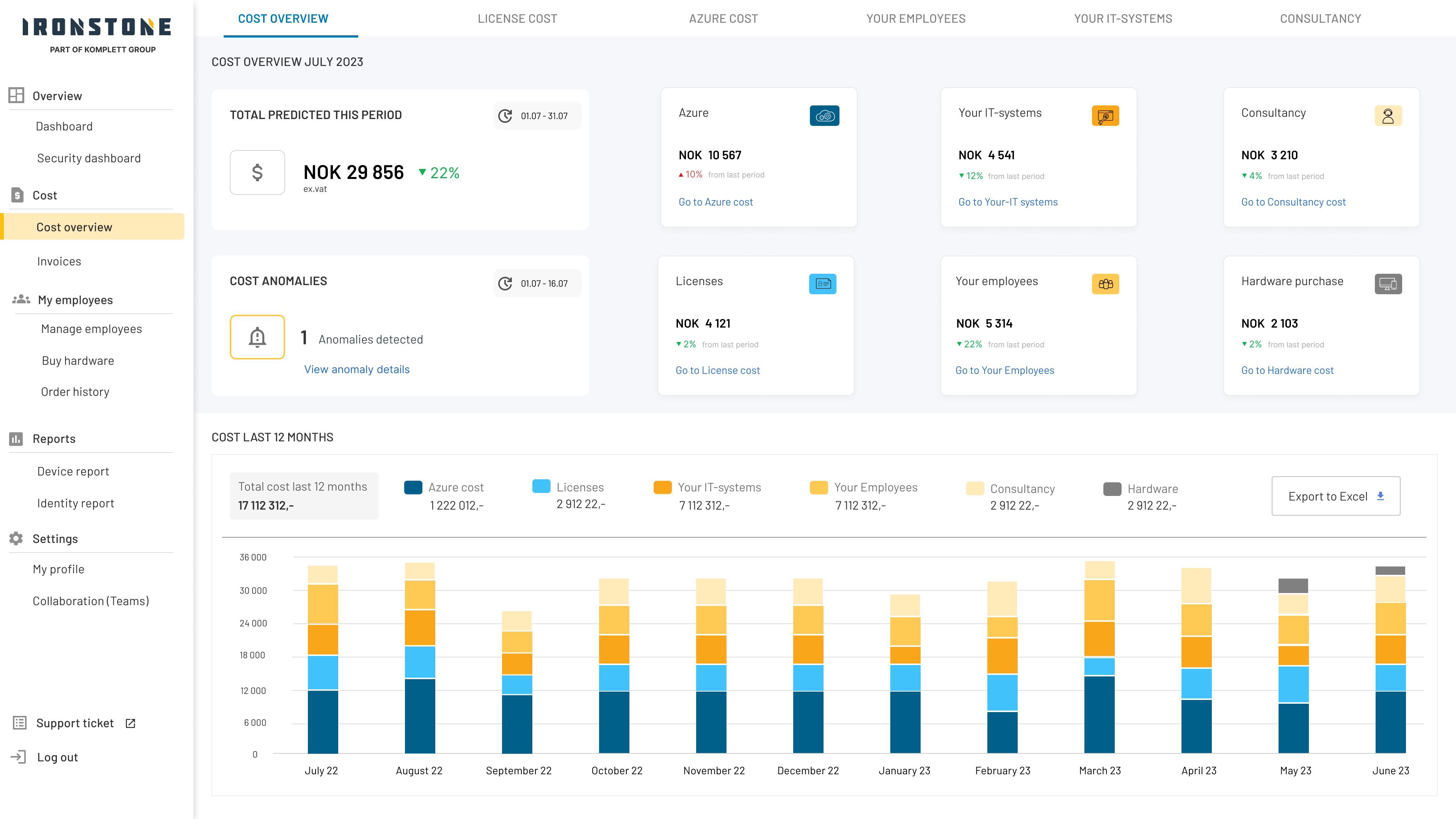The width and height of the screenshot is (1456, 819).
Task: Click the cost anomalies bell icon
Action: tap(257, 337)
